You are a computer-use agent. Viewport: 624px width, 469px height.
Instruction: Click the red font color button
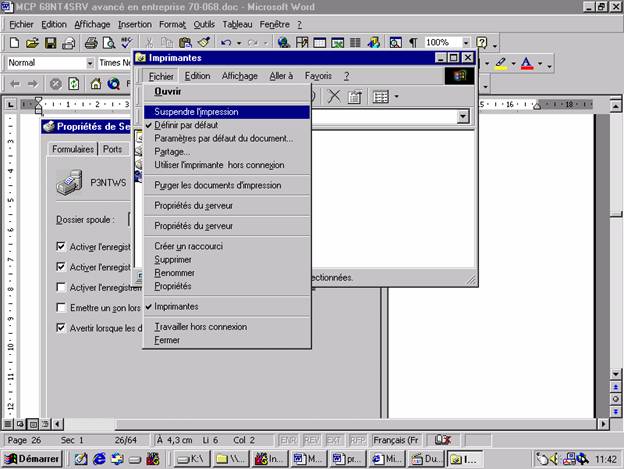pos(527,64)
